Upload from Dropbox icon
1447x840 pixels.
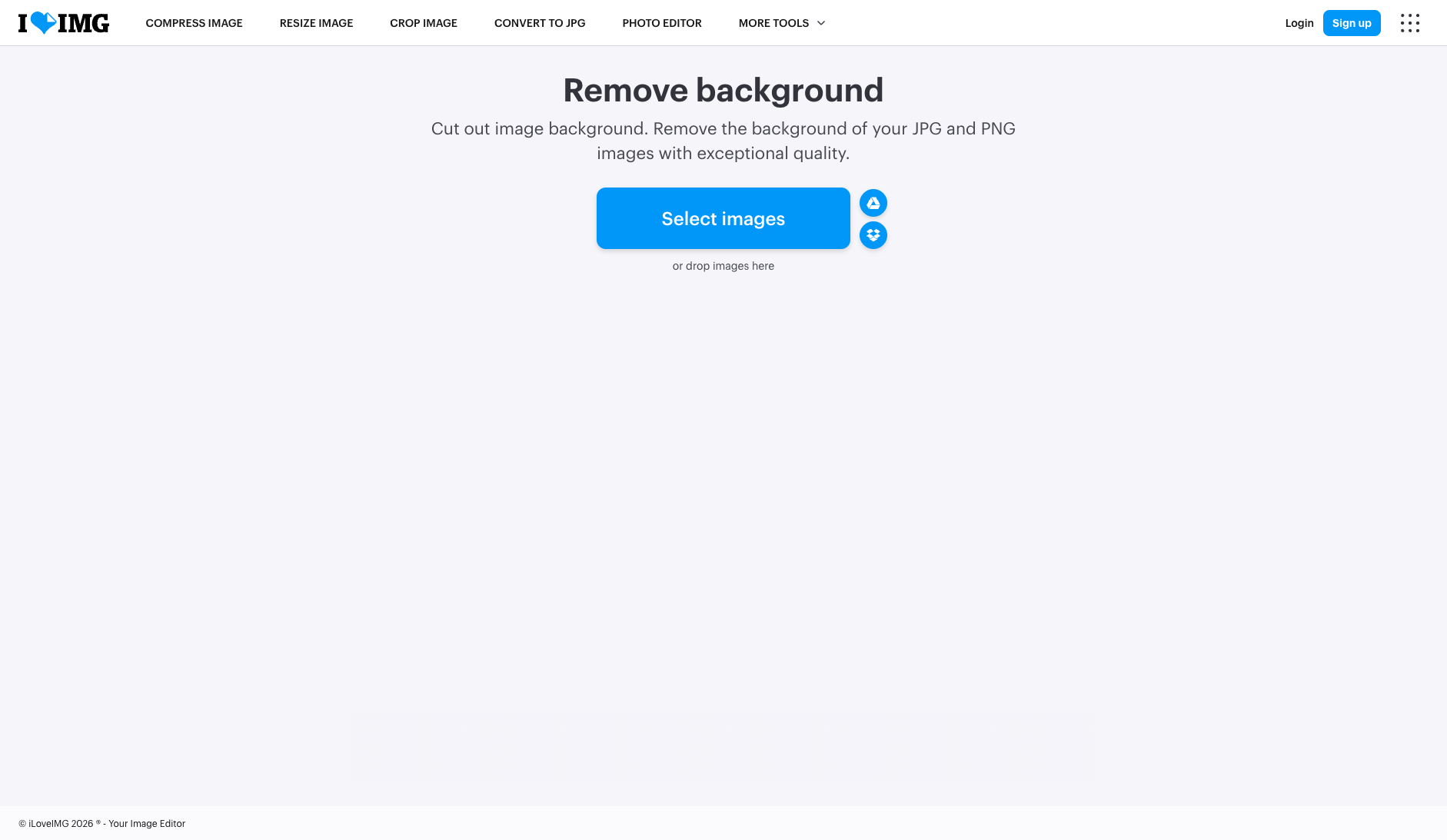[x=873, y=235]
